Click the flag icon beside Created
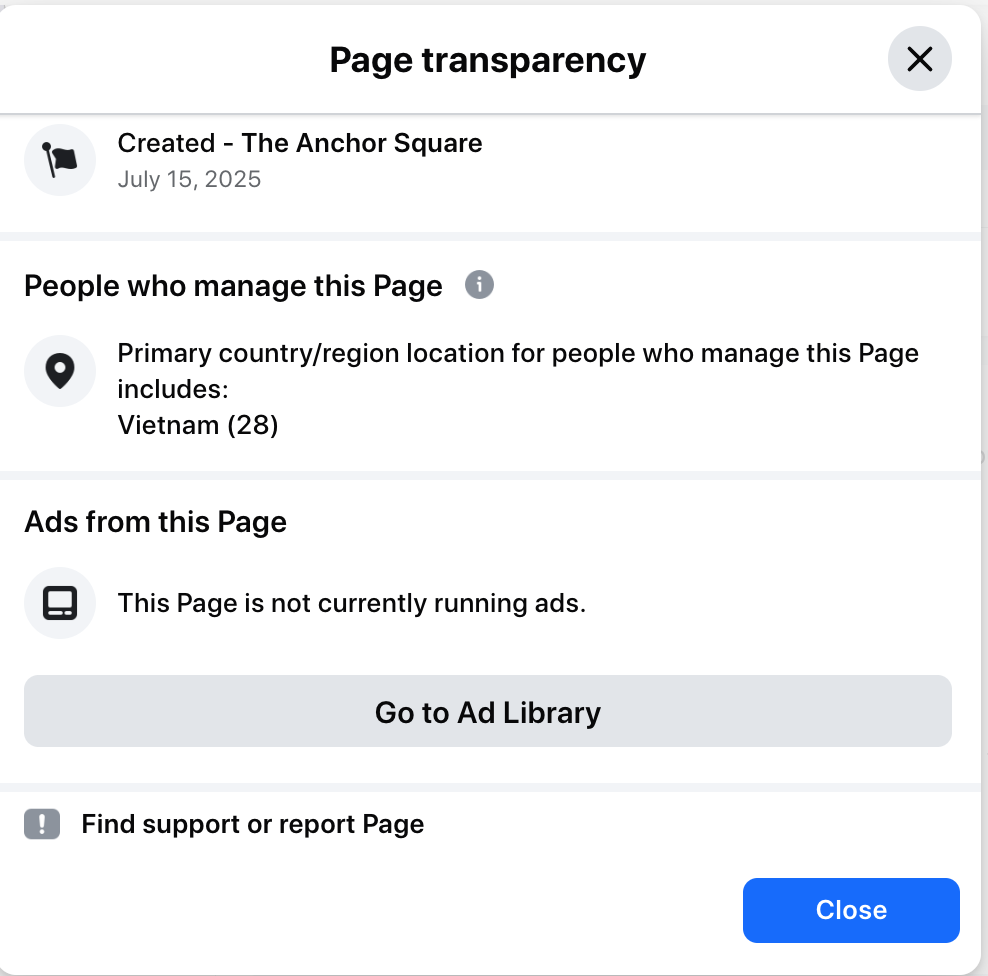The height and width of the screenshot is (976, 988). point(60,160)
